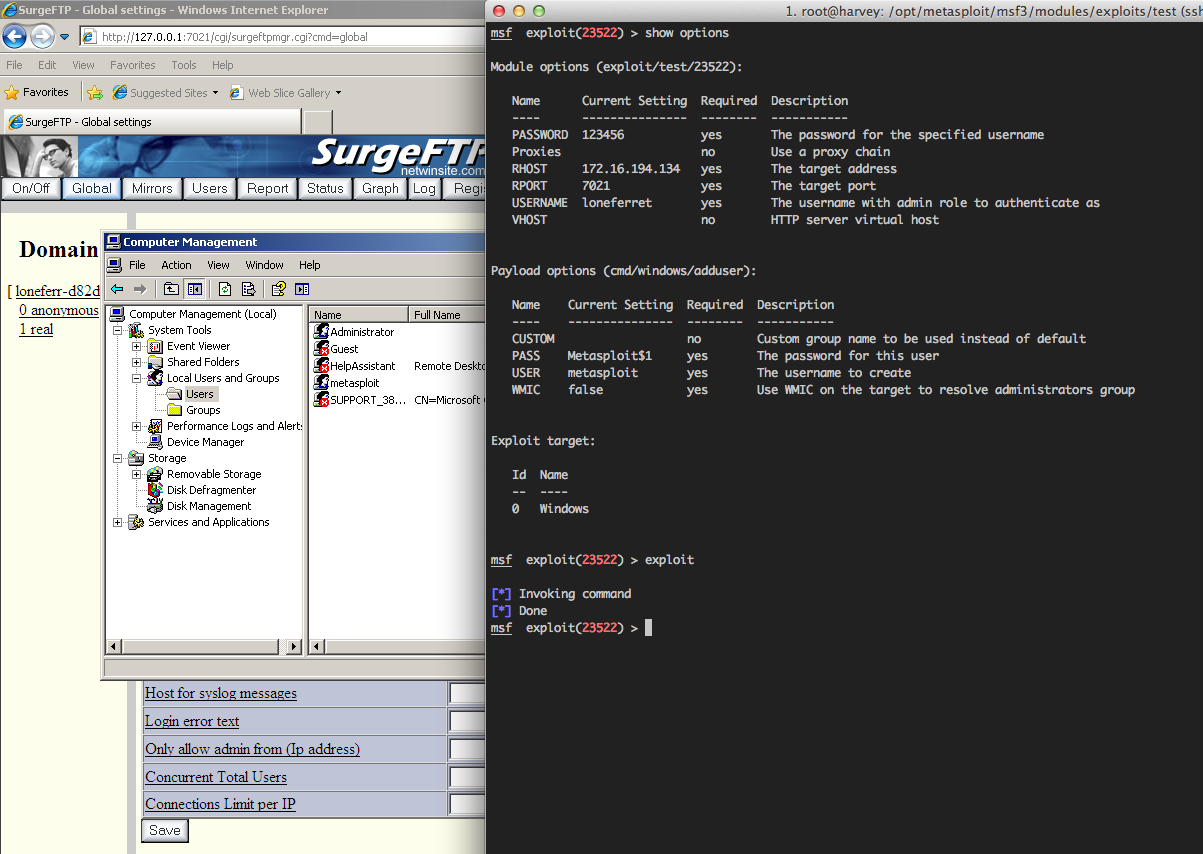This screenshot has width=1203, height=854.
Task: Click the HelpAssistant user icon
Action: click(x=322, y=365)
